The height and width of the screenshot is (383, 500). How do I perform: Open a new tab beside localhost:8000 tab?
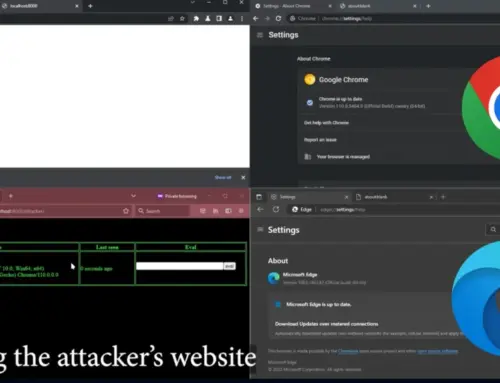click(x=90, y=6)
